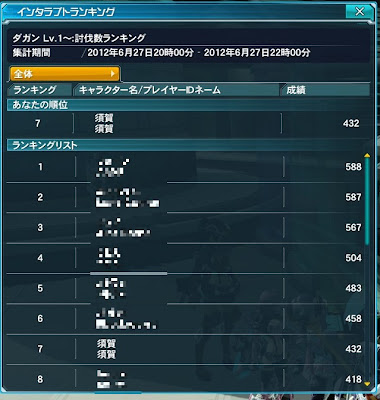The height and width of the screenshot is (400, 380).
Task: Click the 集計期間 date range text
Action: click(x=199, y=53)
